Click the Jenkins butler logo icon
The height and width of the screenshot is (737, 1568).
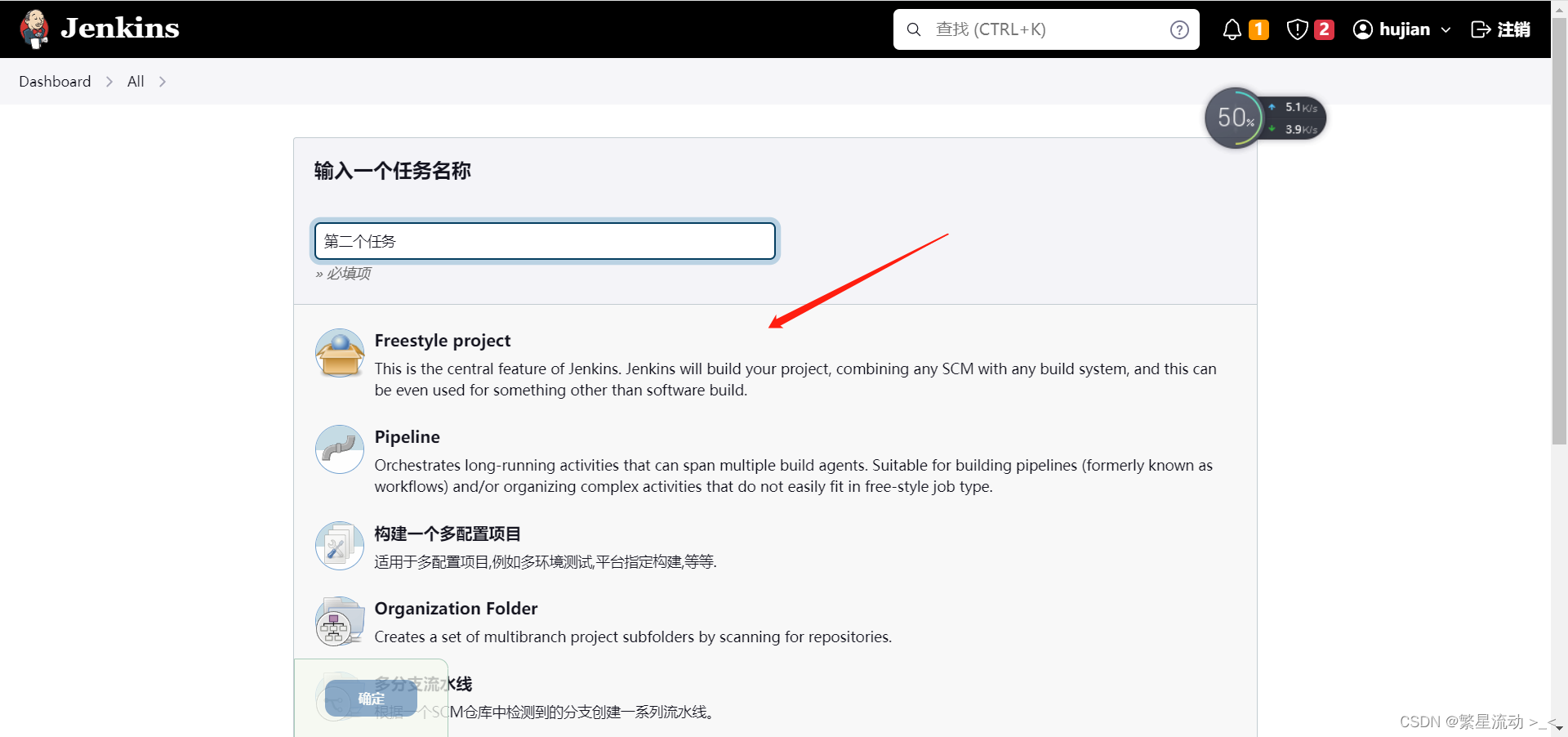tap(34, 29)
